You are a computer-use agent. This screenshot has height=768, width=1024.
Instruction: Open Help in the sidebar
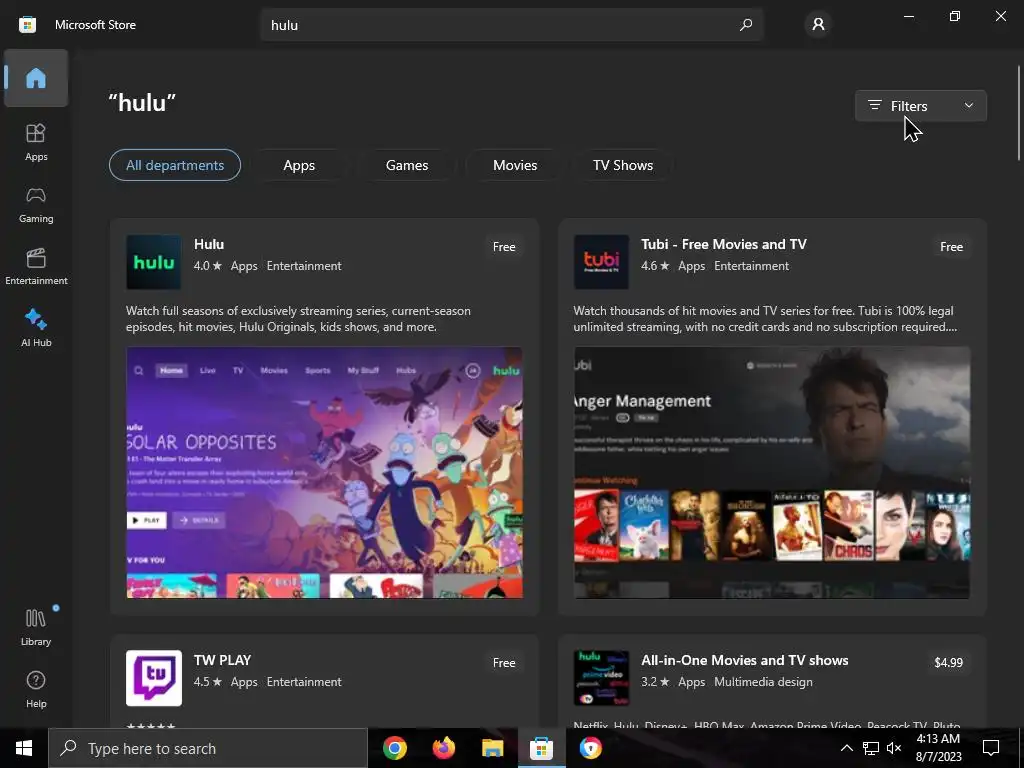(x=36, y=690)
